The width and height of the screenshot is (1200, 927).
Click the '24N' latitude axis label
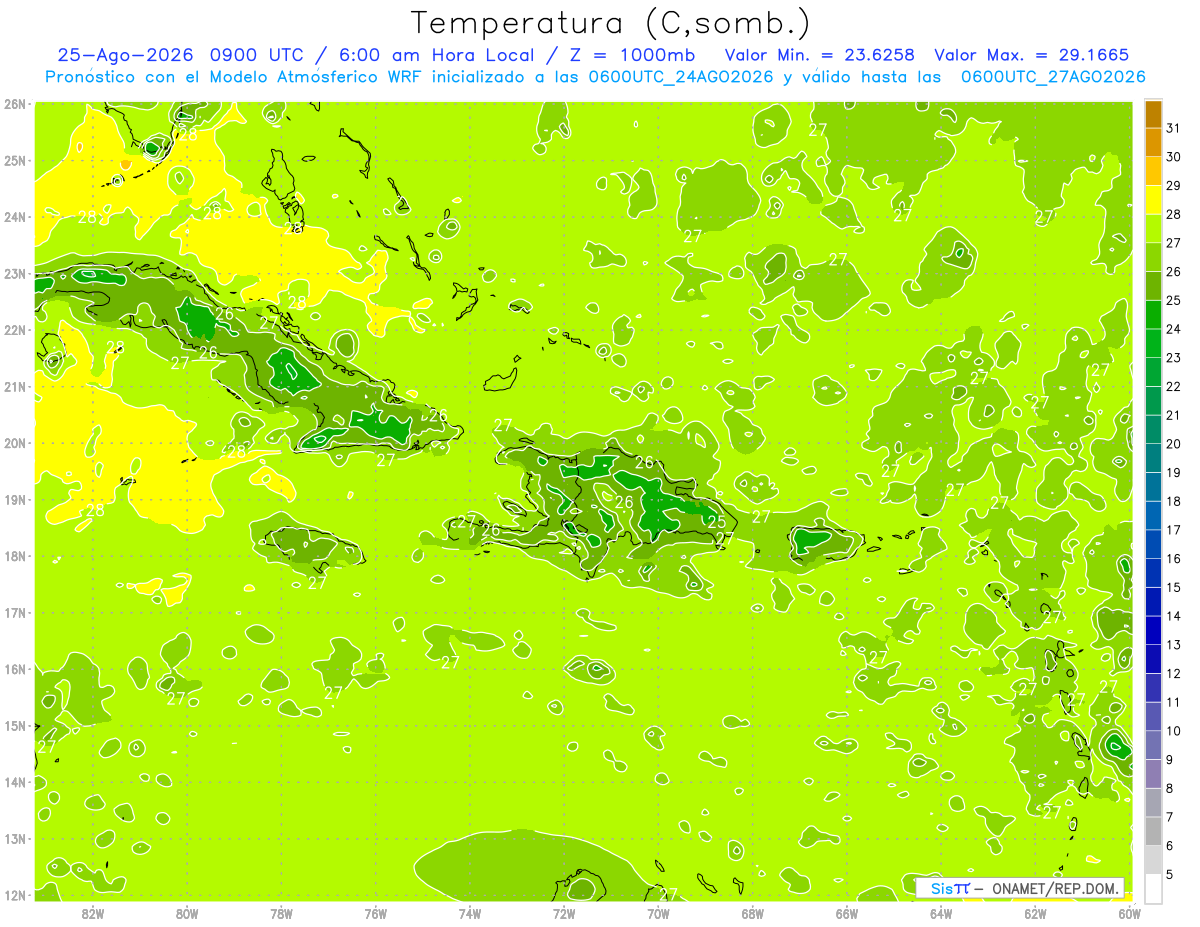tap(15, 217)
